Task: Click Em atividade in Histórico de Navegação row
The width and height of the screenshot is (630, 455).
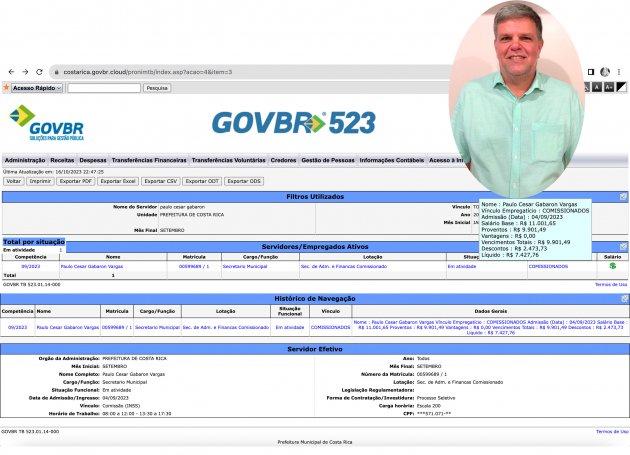Action: point(290,328)
